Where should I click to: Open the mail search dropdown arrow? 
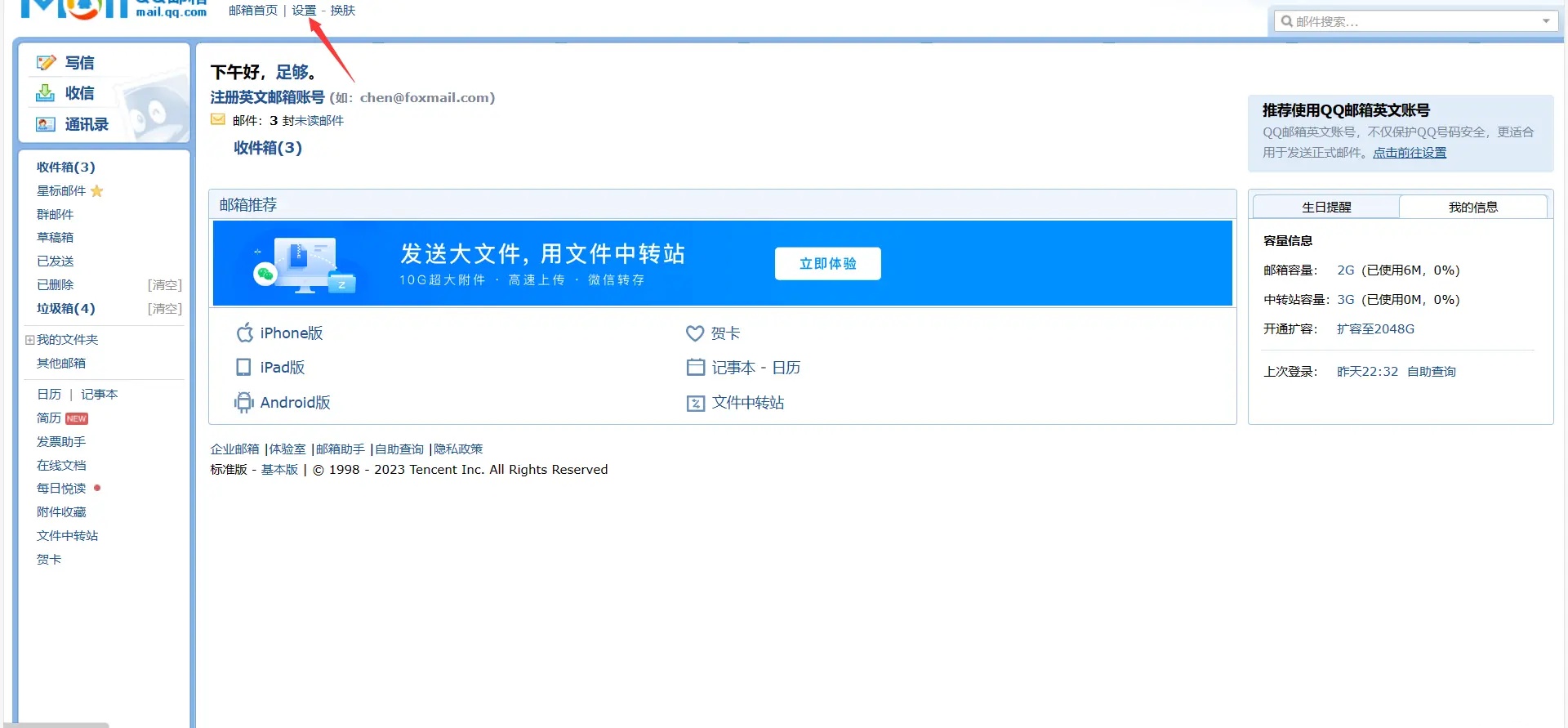point(1546,21)
